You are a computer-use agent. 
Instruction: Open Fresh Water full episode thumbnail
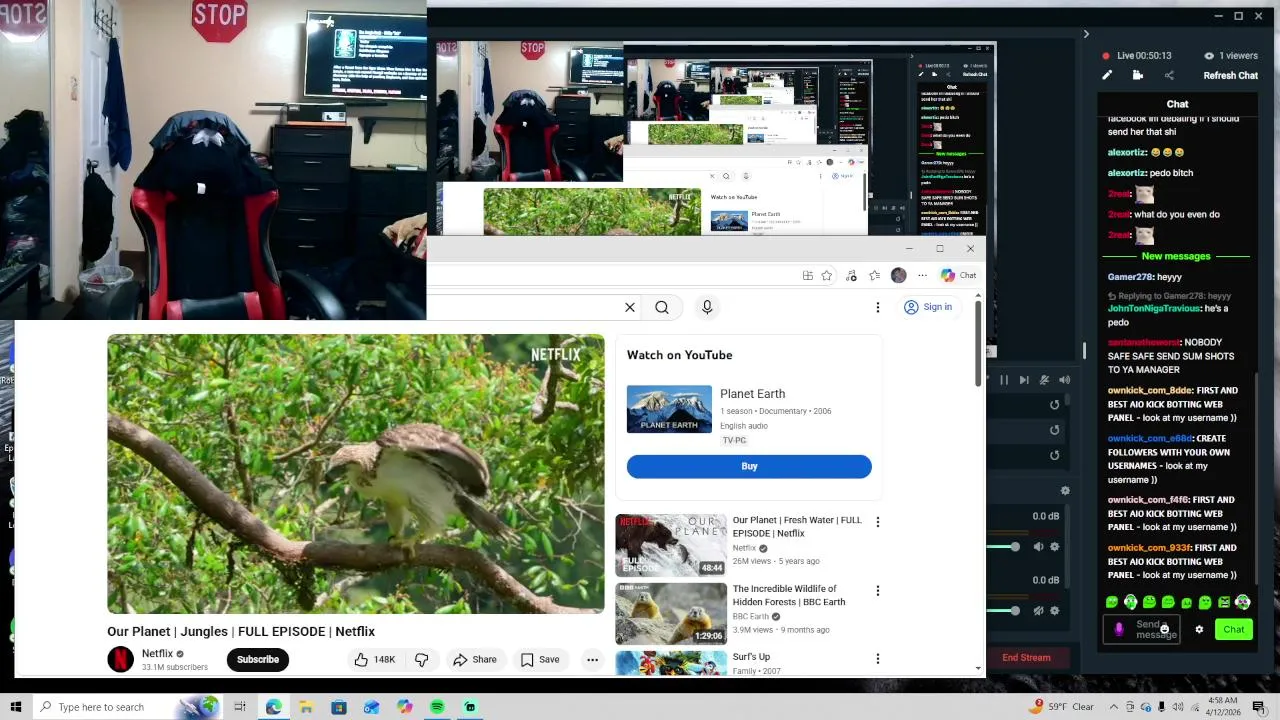tap(671, 545)
